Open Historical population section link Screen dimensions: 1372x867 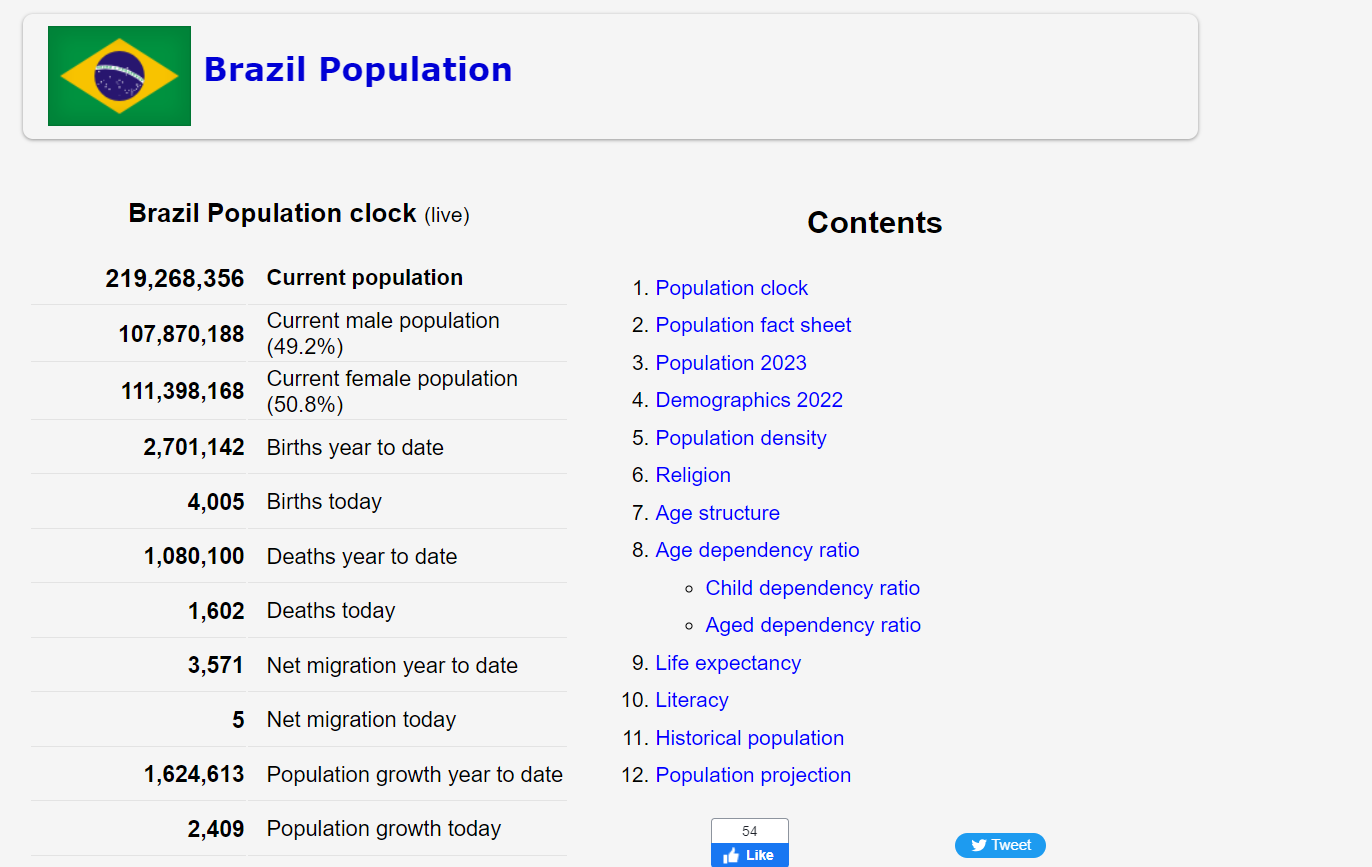pyautogui.click(x=749, y=738)
